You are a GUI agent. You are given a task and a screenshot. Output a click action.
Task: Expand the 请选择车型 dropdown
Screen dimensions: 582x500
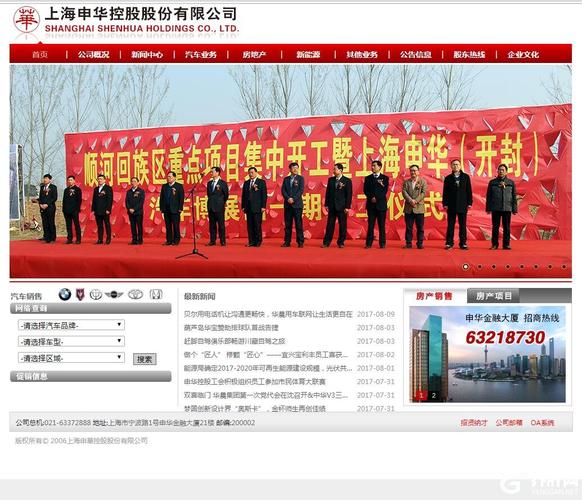[x=71, y=341]
